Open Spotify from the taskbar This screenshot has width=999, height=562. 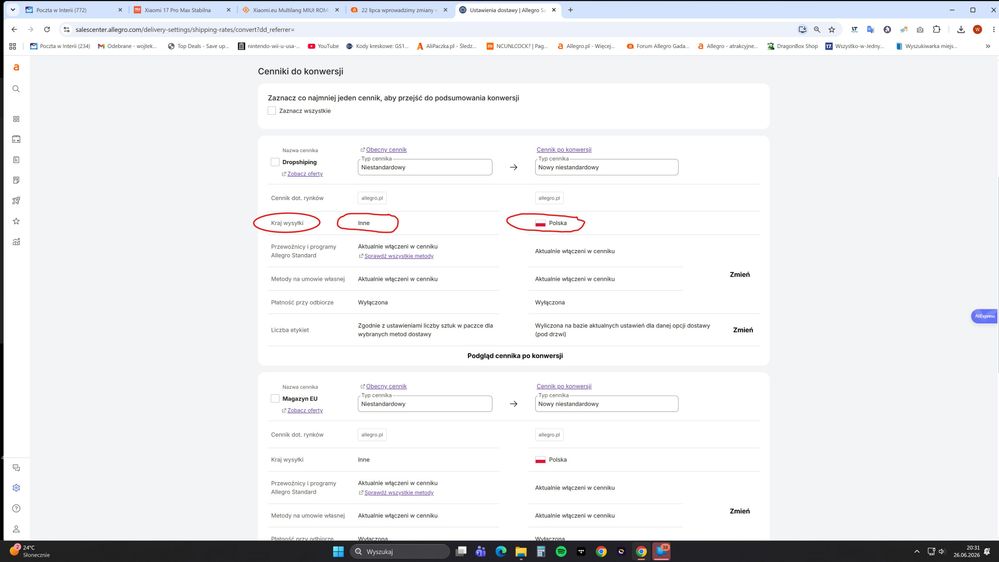(561, 551)
